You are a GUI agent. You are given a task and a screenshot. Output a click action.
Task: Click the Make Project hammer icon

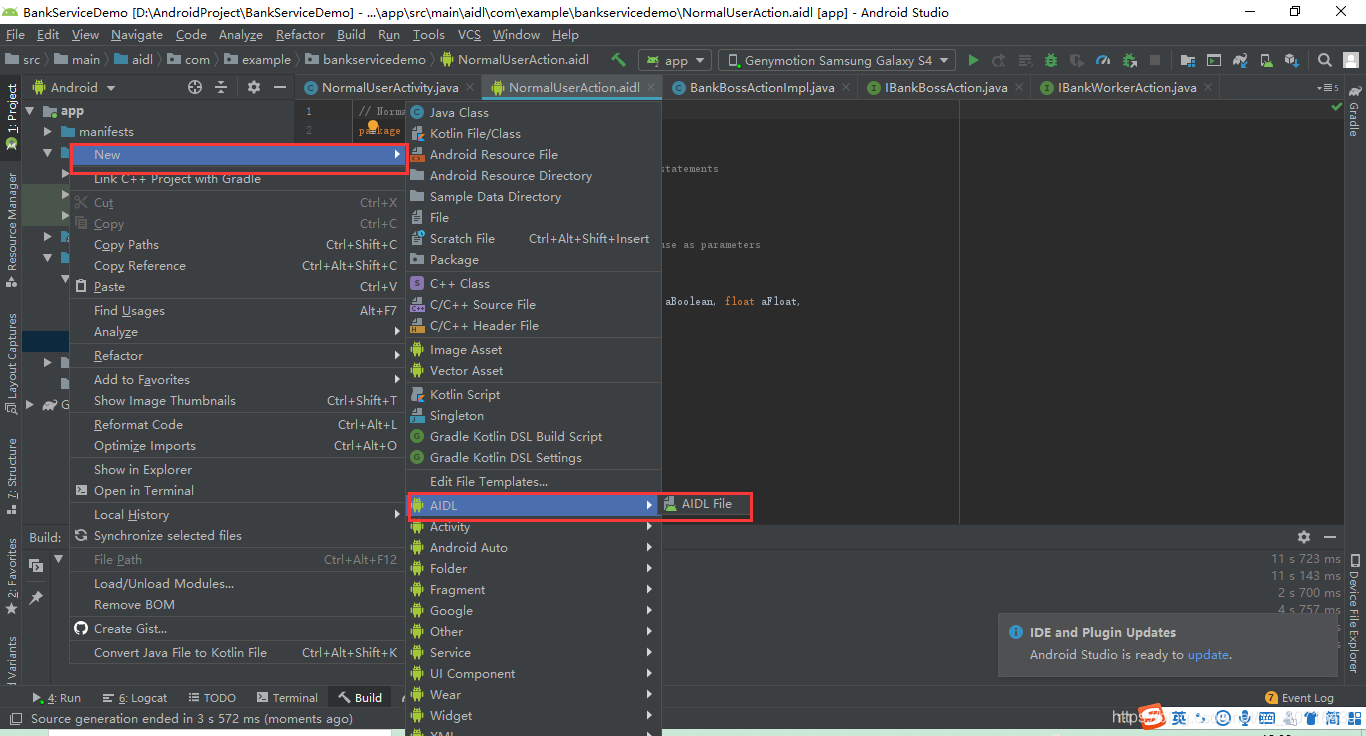click(x=619, y=60)
